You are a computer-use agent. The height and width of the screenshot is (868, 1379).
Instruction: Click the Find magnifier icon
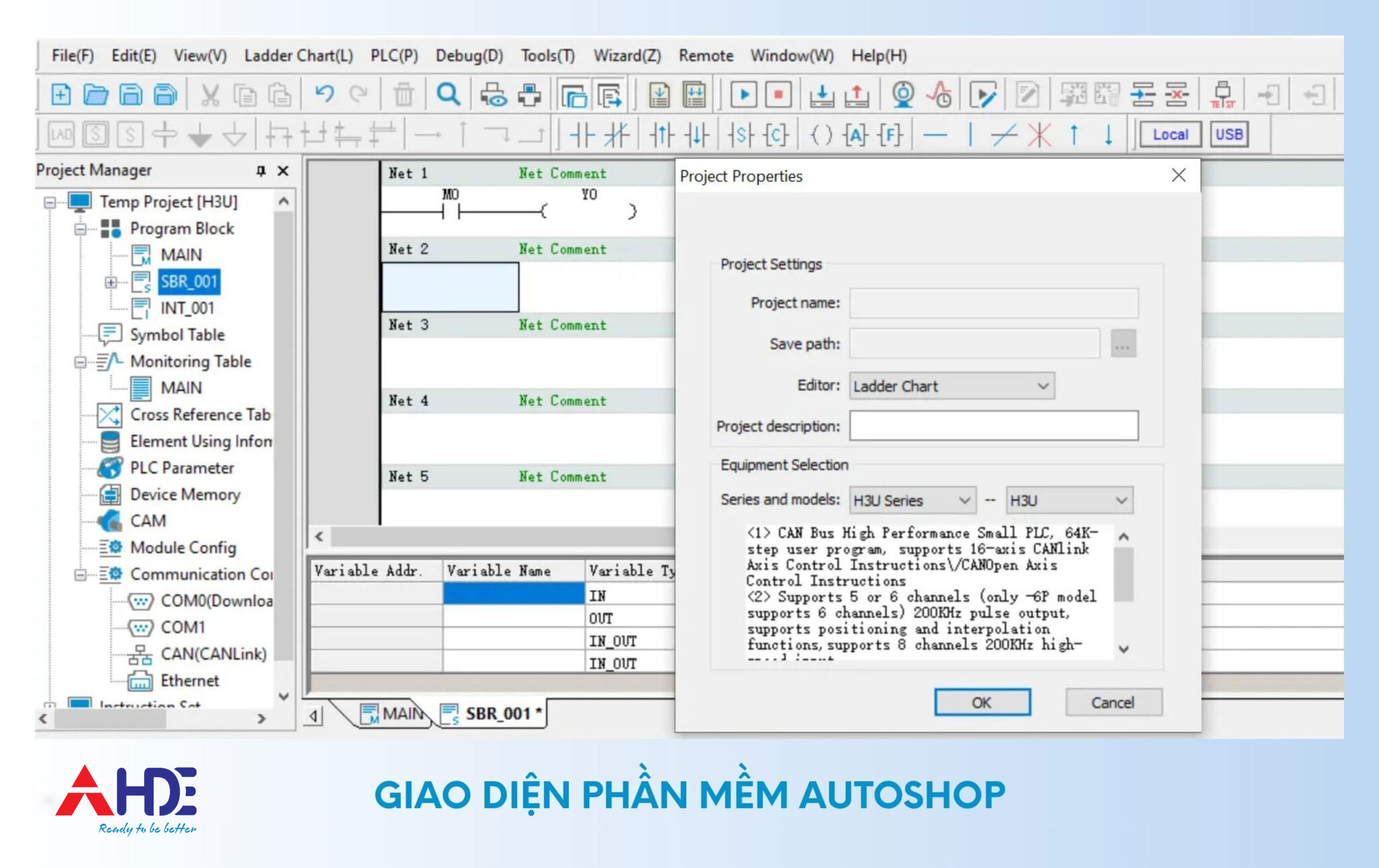click(448, 95)
